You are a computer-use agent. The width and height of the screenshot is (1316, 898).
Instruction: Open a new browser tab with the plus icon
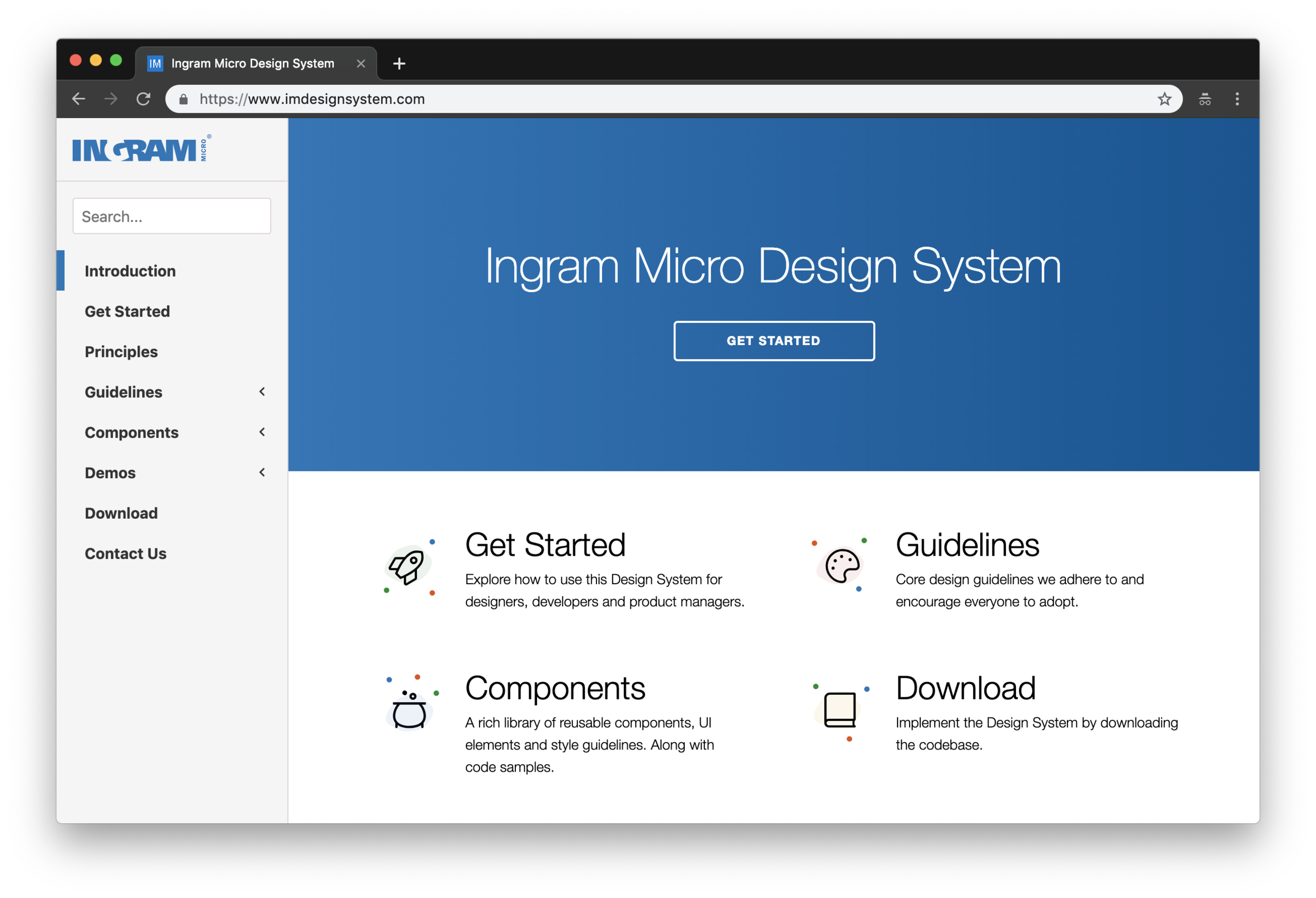399,63
